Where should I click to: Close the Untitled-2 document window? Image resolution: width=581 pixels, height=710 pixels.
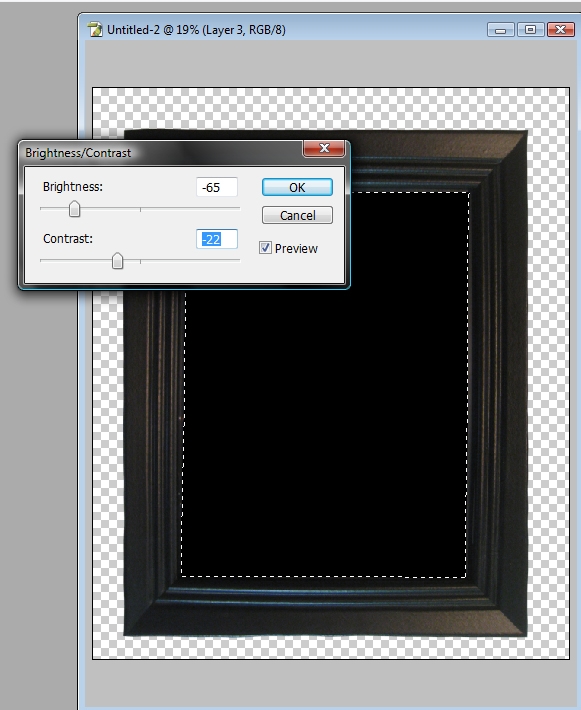[x=561, y=30]
